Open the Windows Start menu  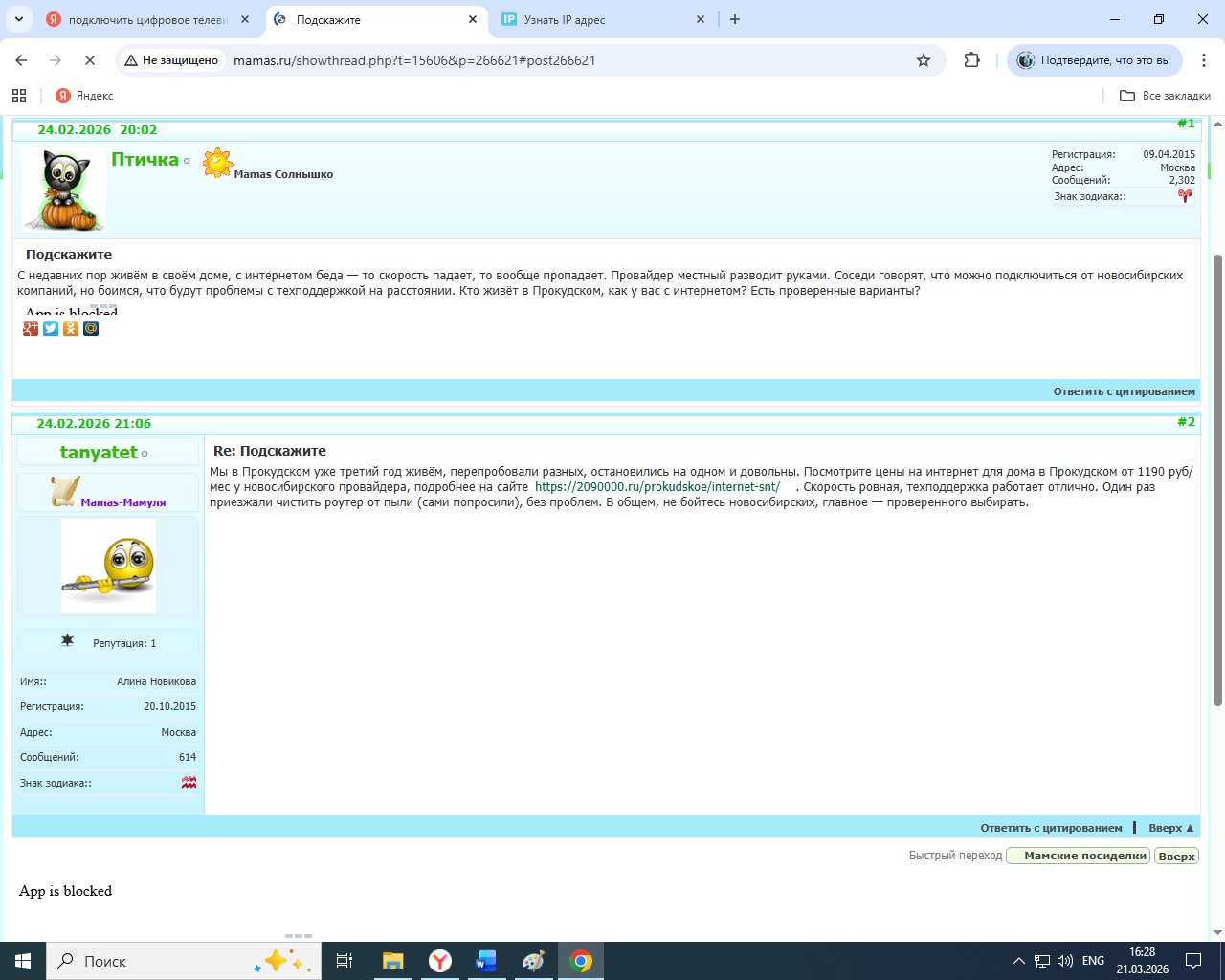tap(23, 961)
